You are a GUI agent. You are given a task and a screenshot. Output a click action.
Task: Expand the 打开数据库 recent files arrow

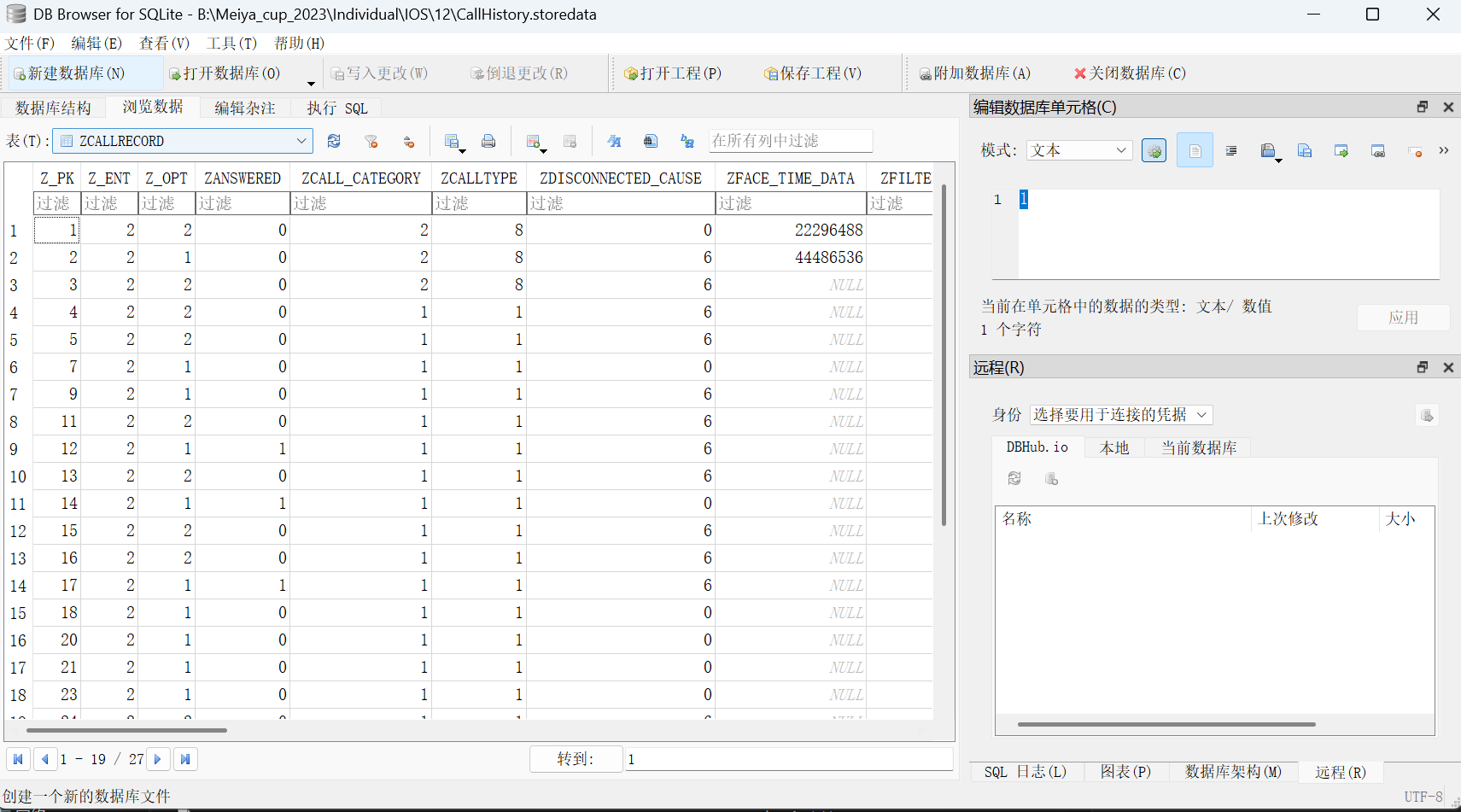[x=311, y=82]
